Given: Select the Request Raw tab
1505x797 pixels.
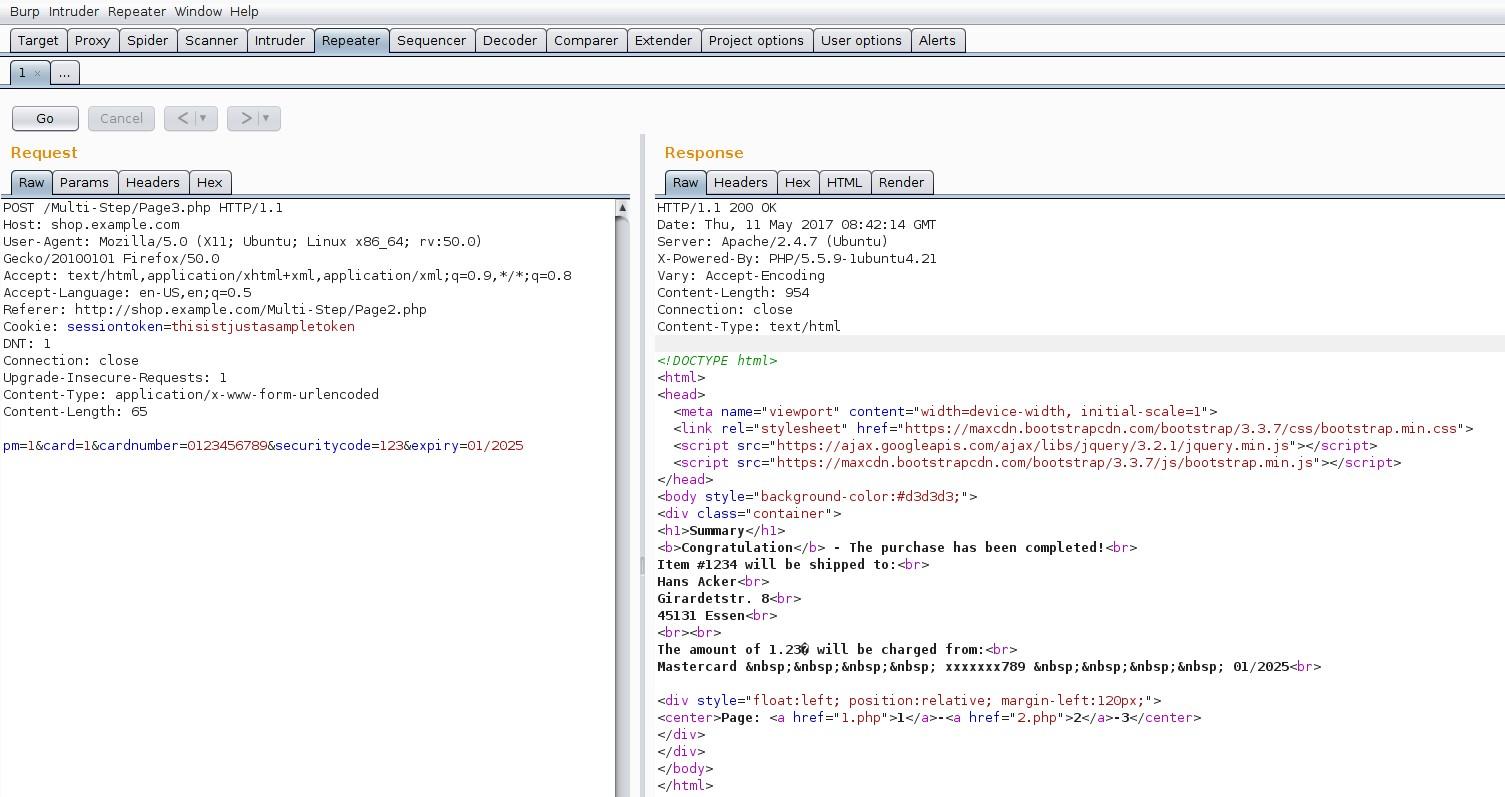Looking at the screenshot, I should 32,182.
